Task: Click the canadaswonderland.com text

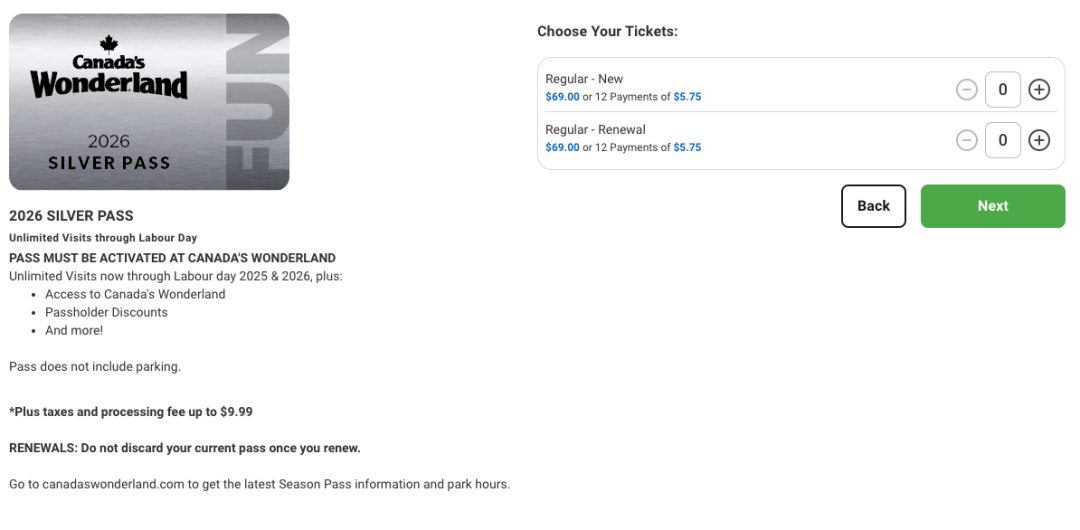Action: [x=114, y=484]
